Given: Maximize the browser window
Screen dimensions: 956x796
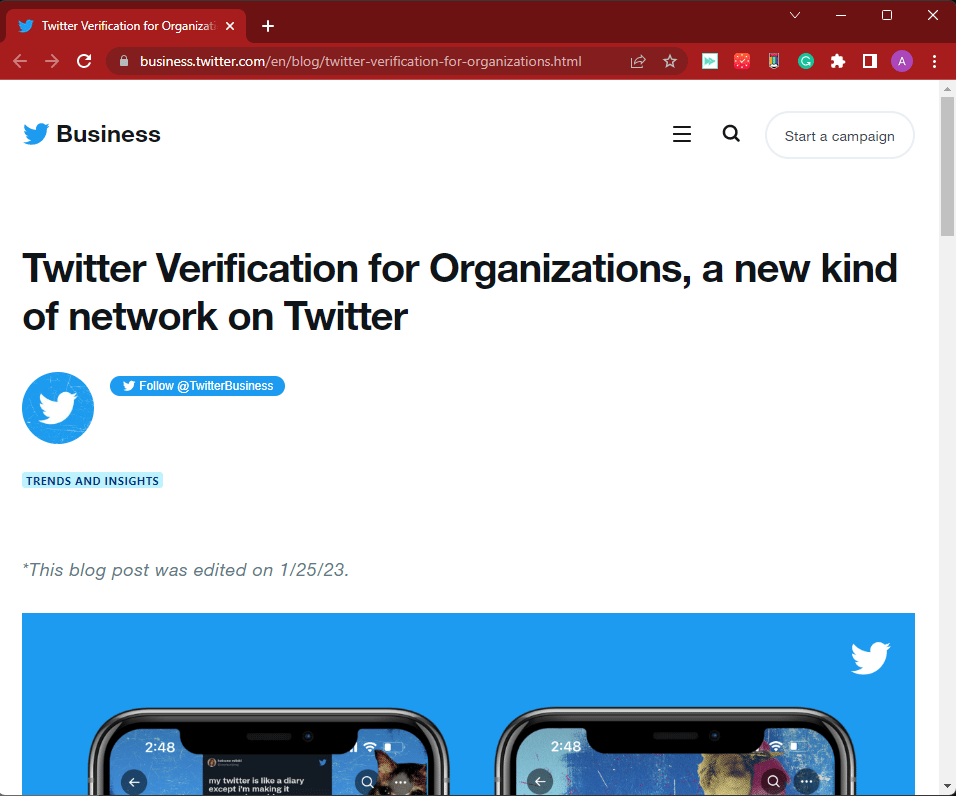Looking at the screenshot, I should tap(887, 15).
